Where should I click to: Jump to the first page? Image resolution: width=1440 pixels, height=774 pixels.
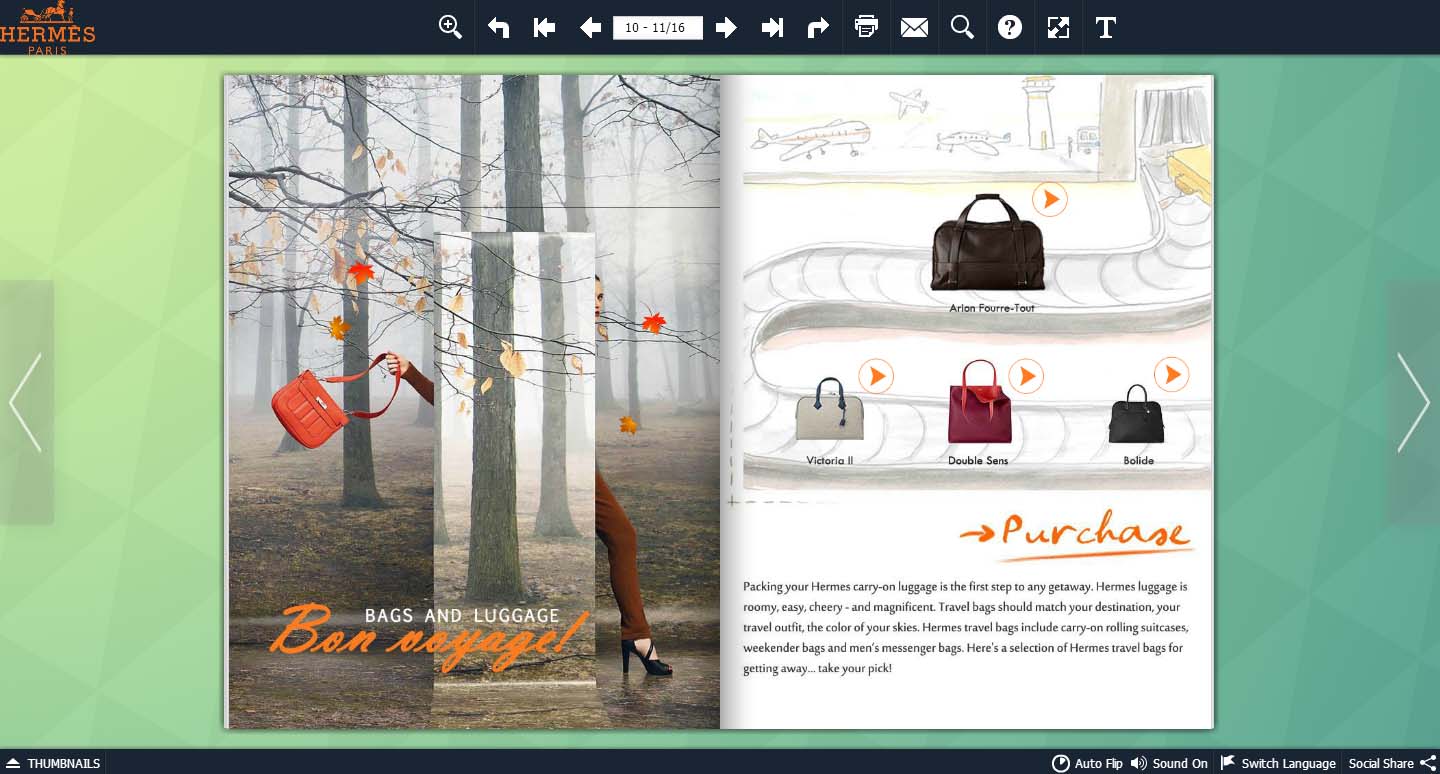click(x=544, y=27)
